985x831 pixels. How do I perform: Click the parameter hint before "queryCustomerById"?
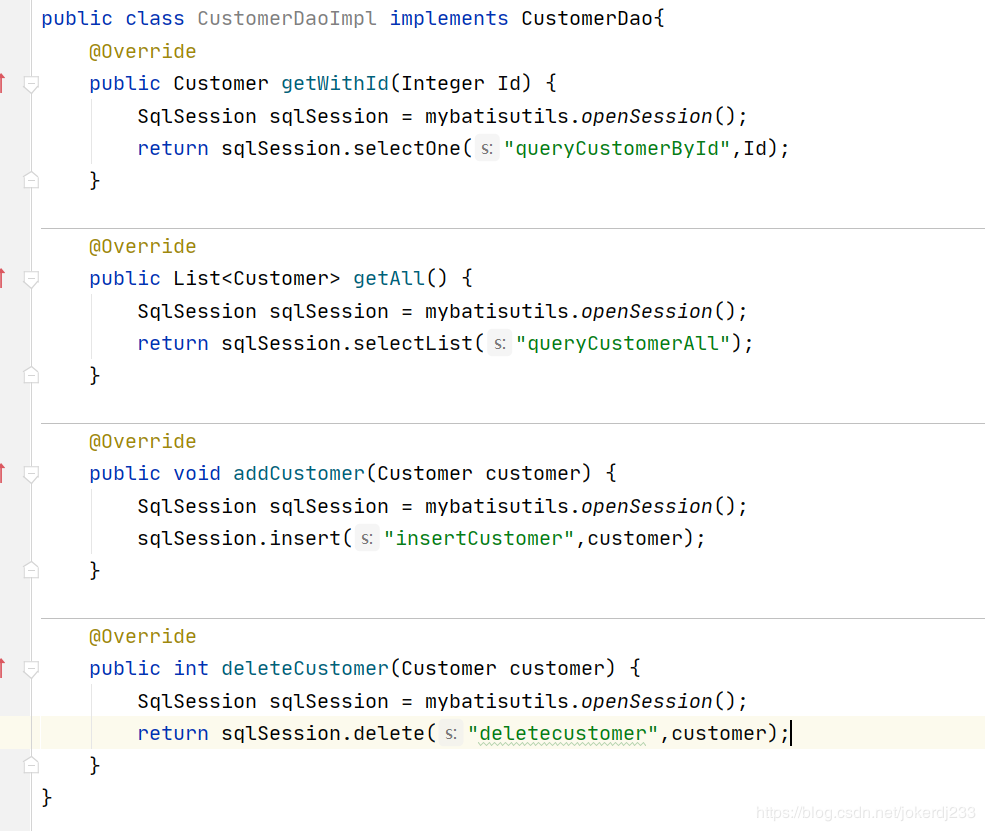(486, 149)
